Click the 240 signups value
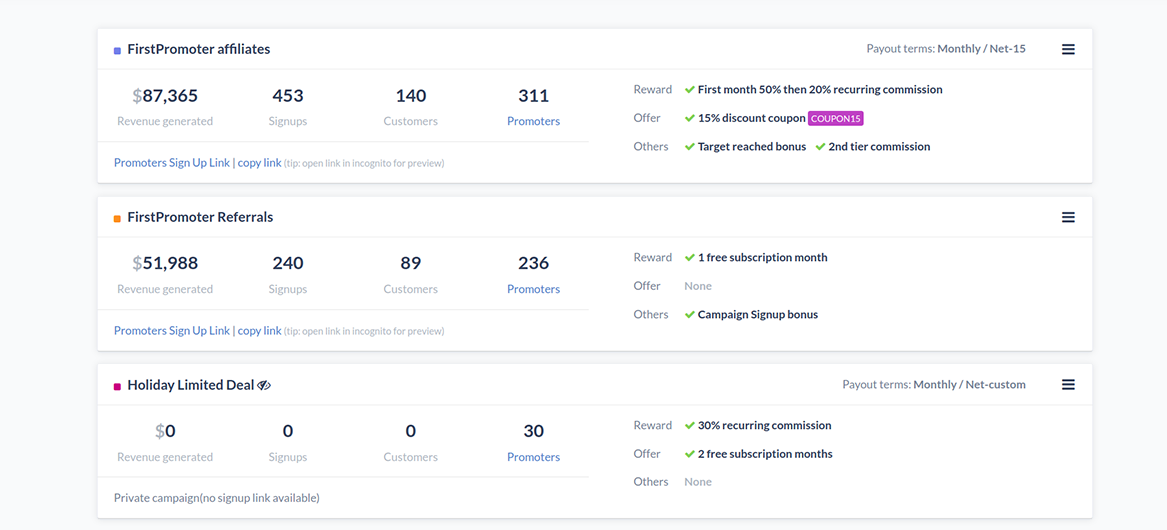Screen dimensions: 1167x530 click(288, 263)
